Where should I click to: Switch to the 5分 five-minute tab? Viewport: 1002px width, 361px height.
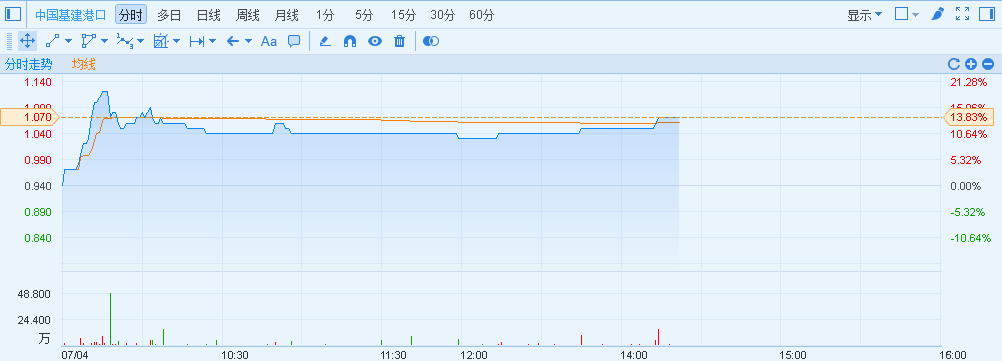click(364, 15)
